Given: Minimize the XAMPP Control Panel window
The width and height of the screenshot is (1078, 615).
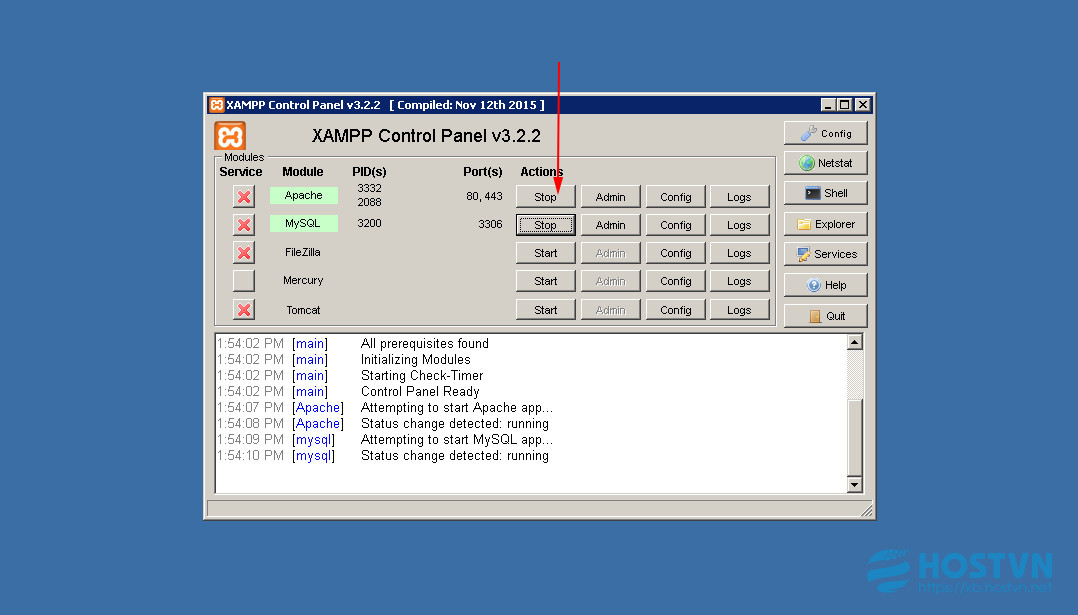Looking at the screenshot, I should [828, 104].
